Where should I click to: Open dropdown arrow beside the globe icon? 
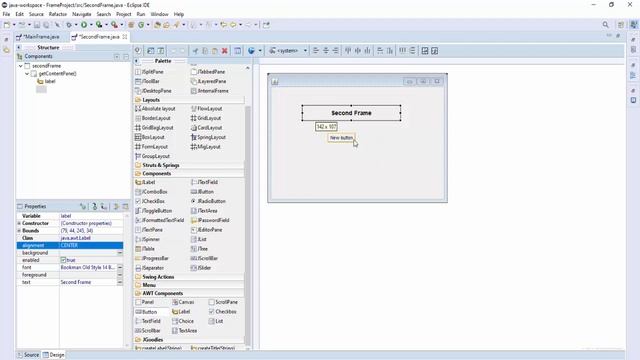(260, 51)
